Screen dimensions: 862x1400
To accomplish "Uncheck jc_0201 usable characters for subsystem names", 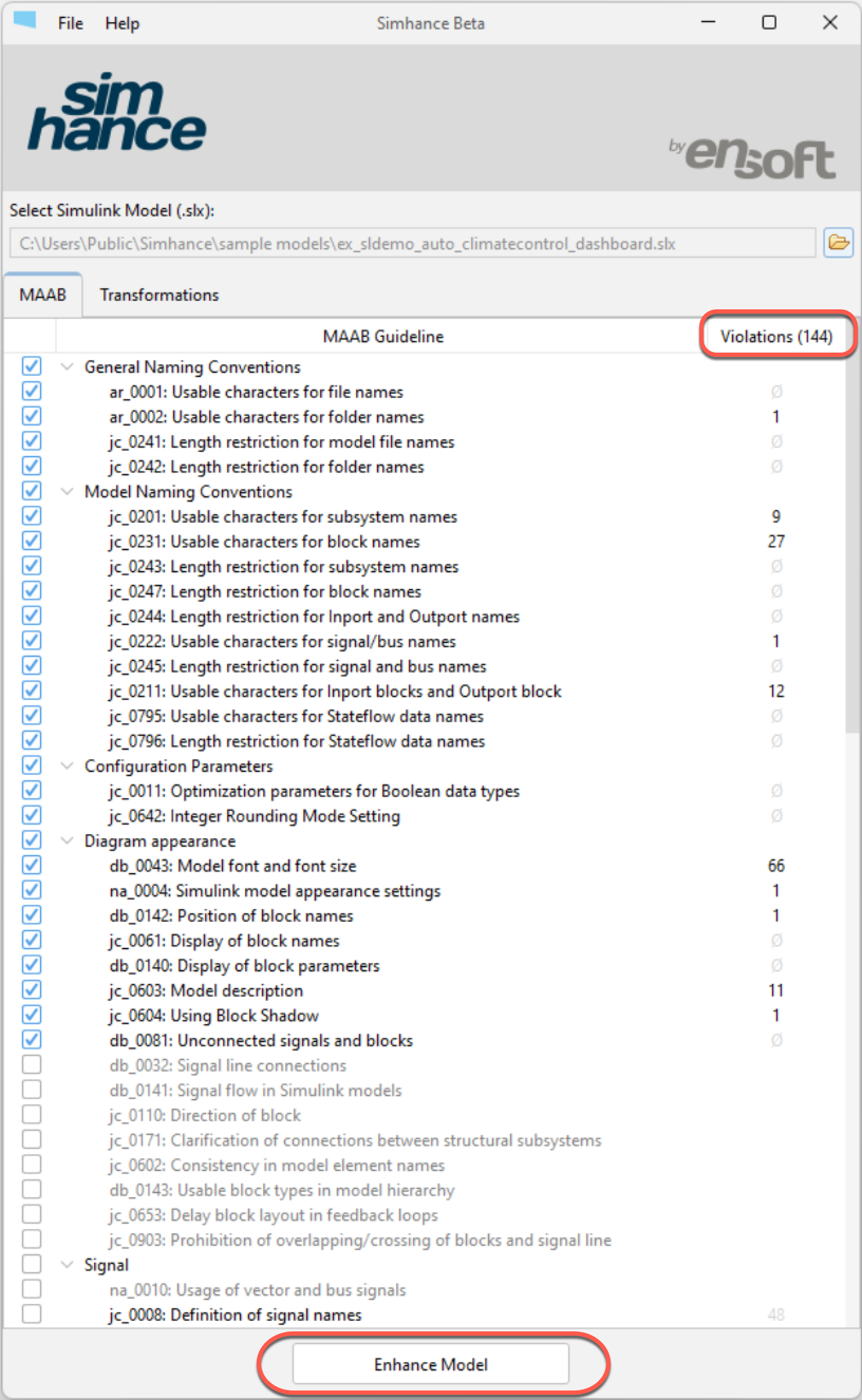I will click(32, 516).
